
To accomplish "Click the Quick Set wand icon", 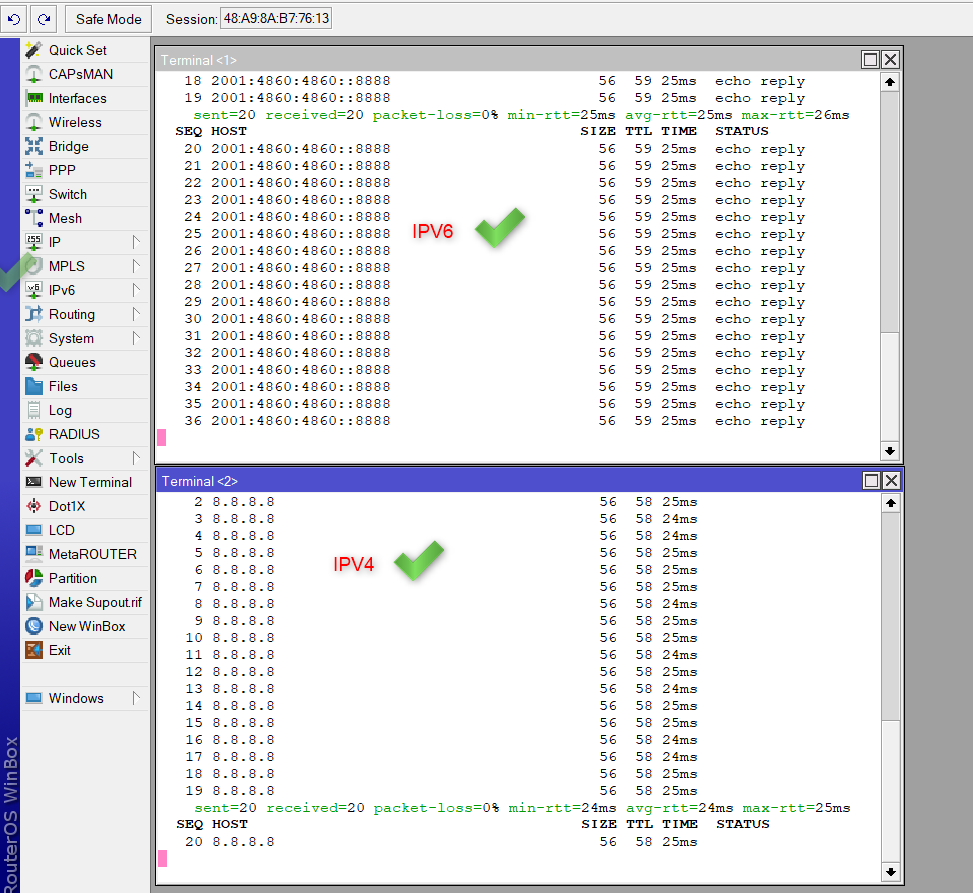I will pos(34,50).
